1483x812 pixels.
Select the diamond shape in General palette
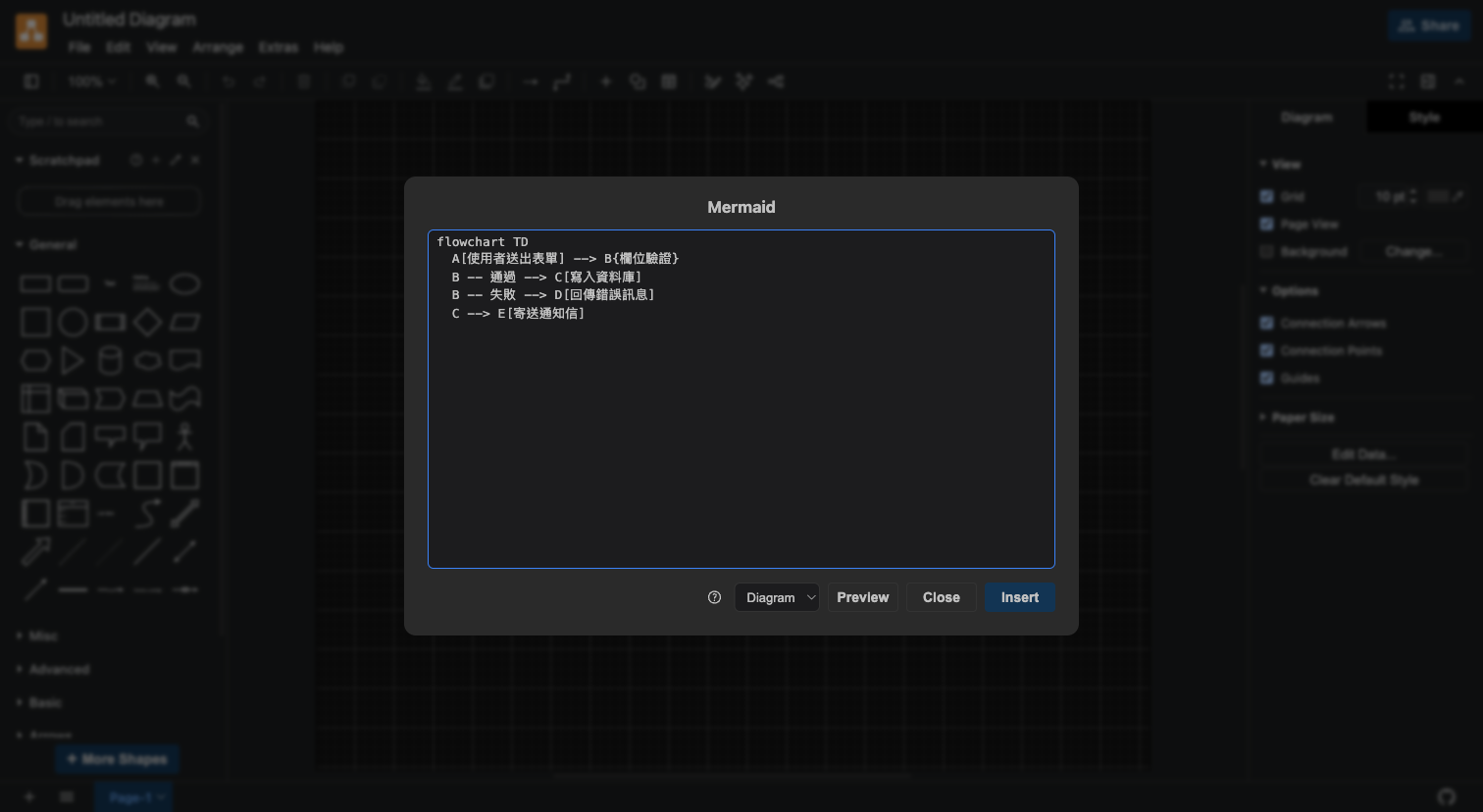(147, 322)
